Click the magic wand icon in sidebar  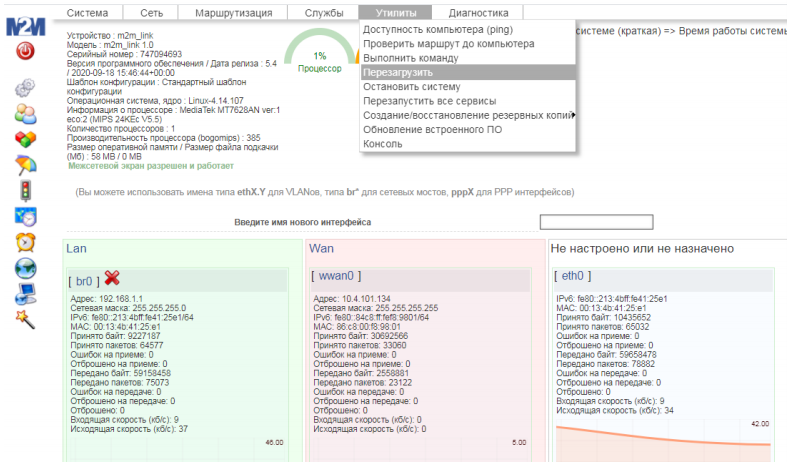tap(26, 318)
